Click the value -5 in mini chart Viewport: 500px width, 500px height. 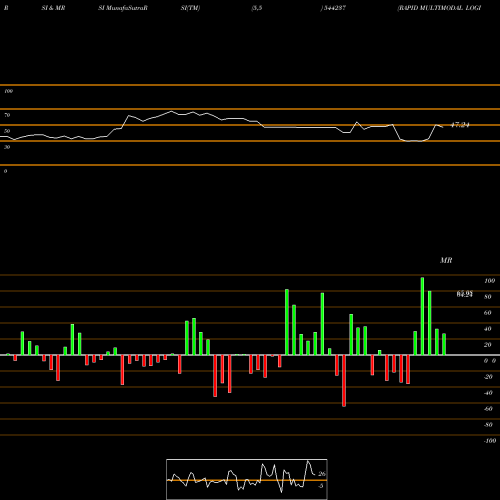321,486
